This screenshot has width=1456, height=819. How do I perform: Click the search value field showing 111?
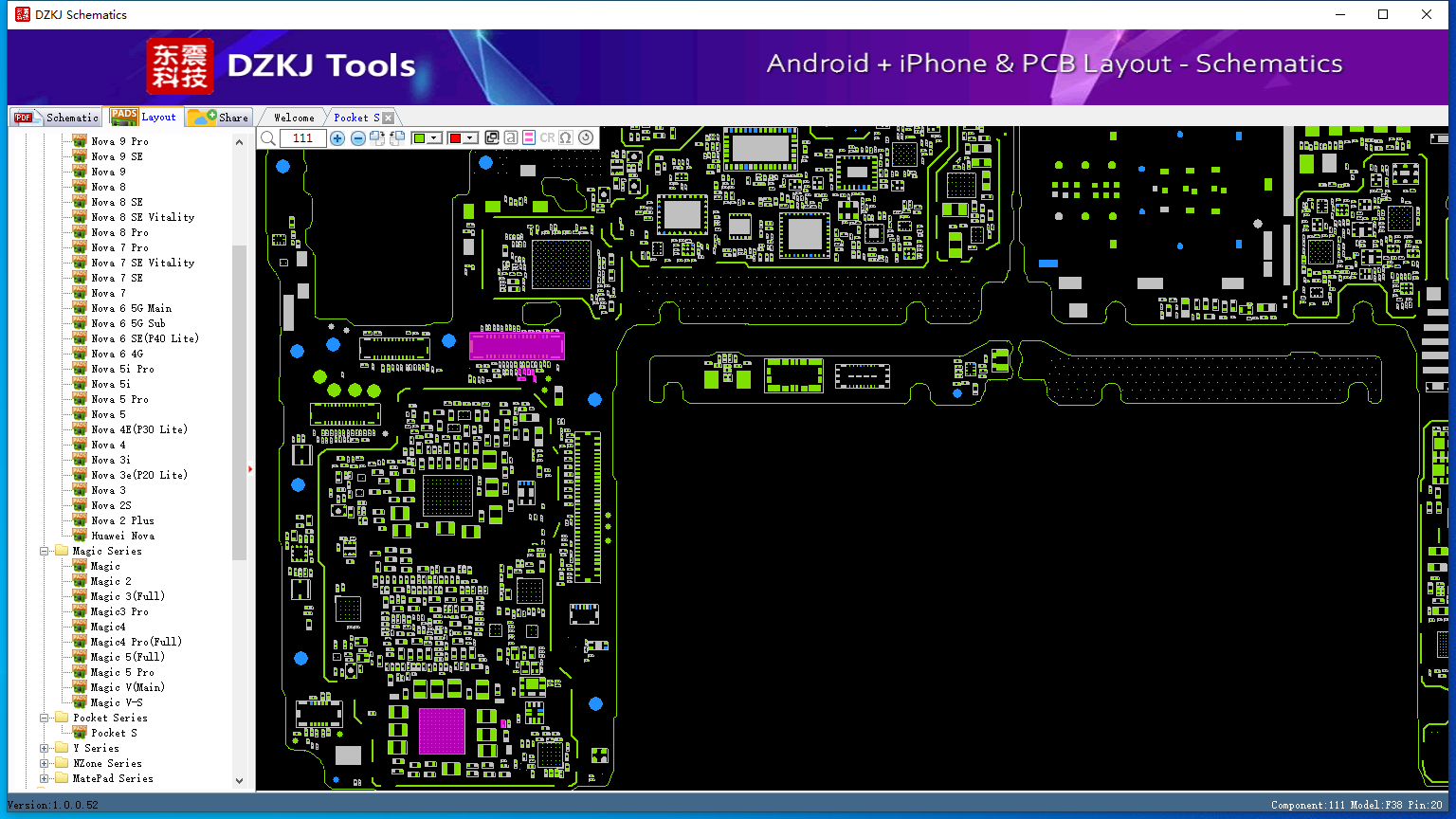303,138
